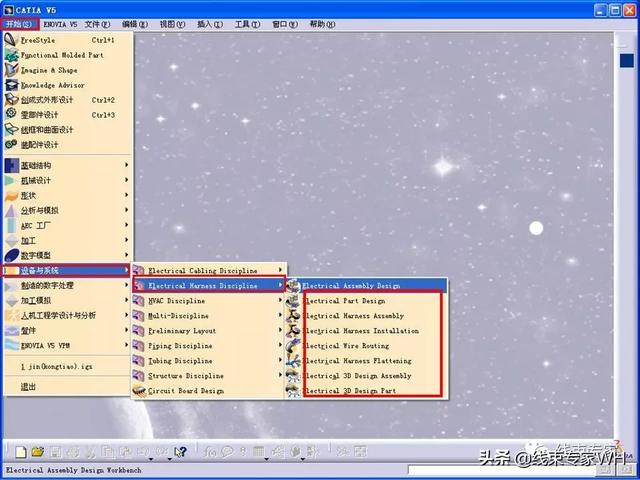
Task: Open the 工具 Tools menu
Action: tap(247, 24)
